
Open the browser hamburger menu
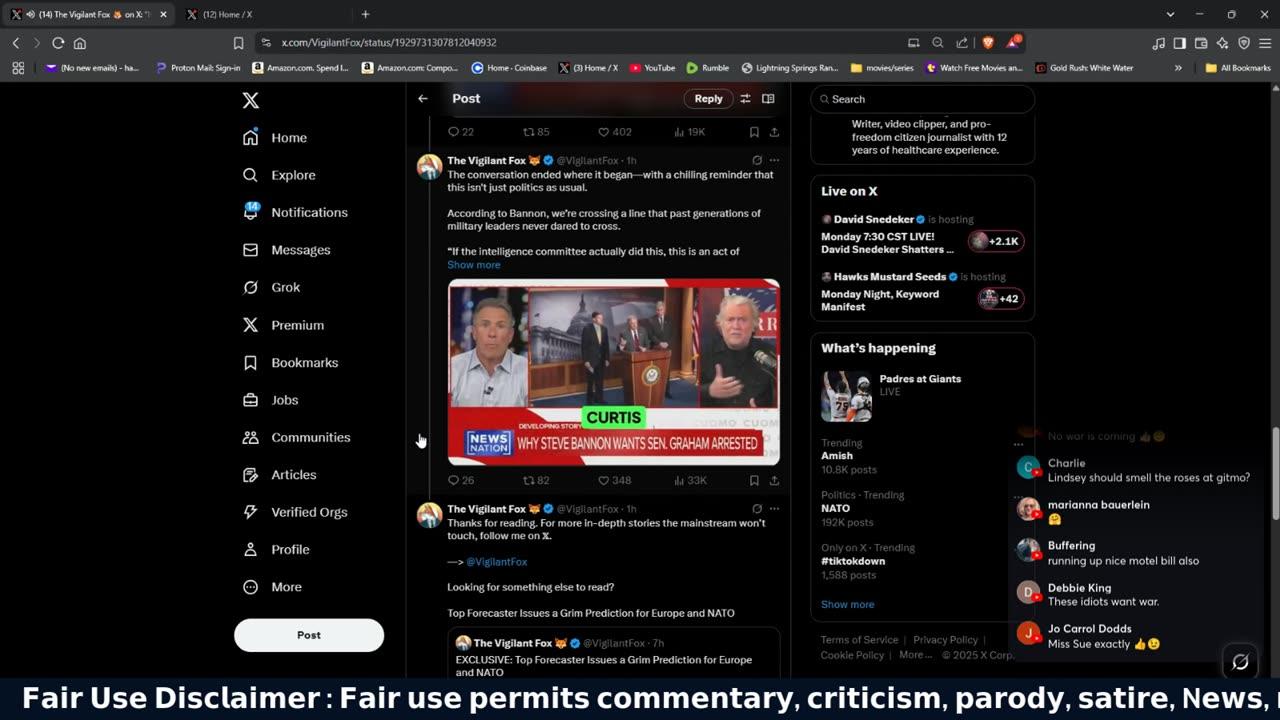tap(1264, 43)
